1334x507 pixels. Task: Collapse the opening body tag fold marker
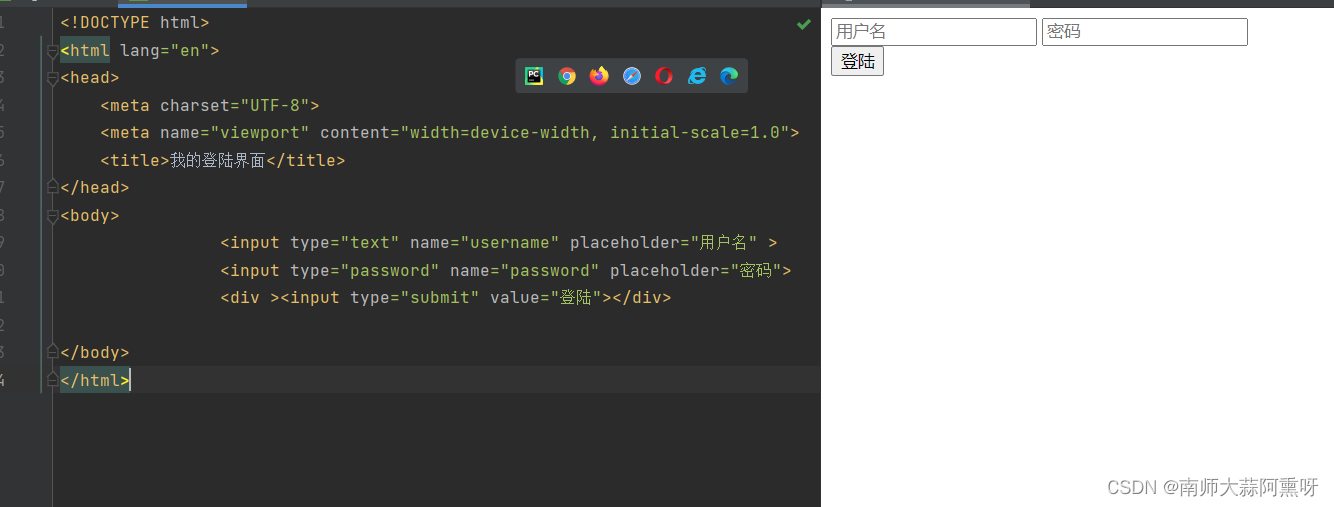tap(53, 215)
